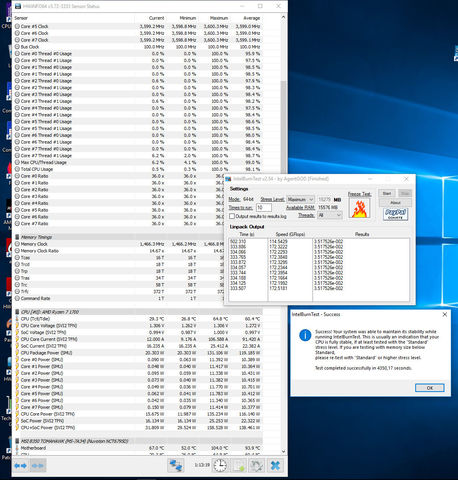The width and height of the screenshot is (458, 480).
Task: Click the flame Freeze Test icon in IntelBurnTest
Action: pyautogui.click(x=359, y=208)
